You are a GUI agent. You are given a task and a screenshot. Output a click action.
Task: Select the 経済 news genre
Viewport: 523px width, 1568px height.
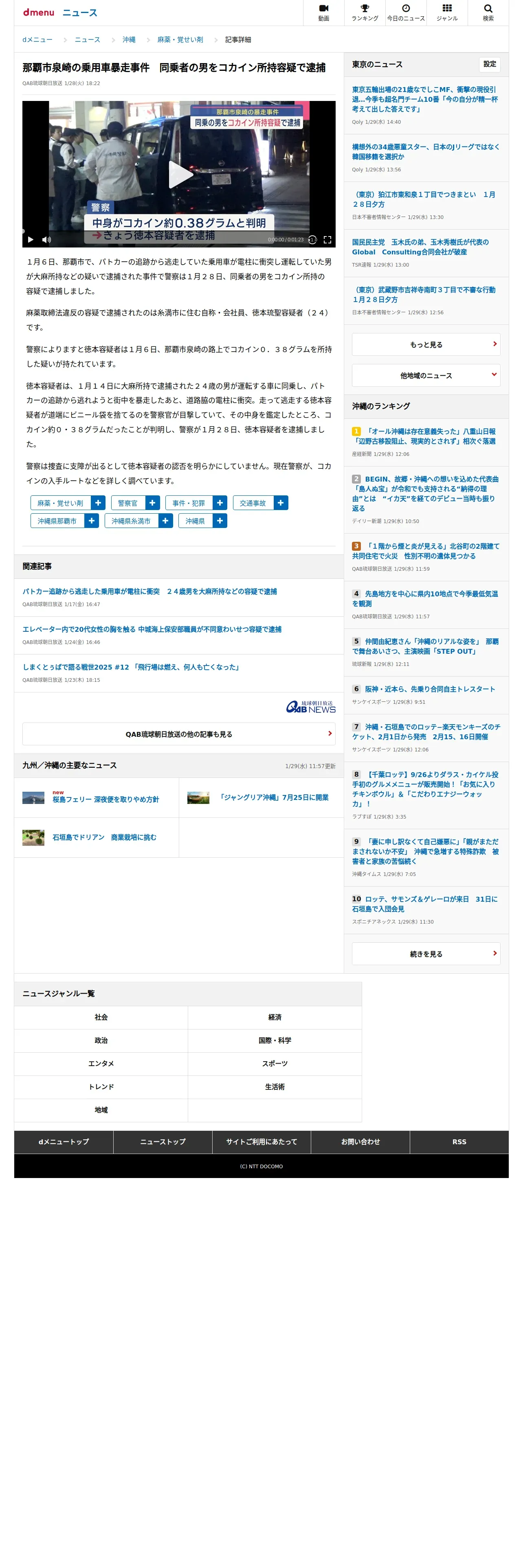[275, 1017]
